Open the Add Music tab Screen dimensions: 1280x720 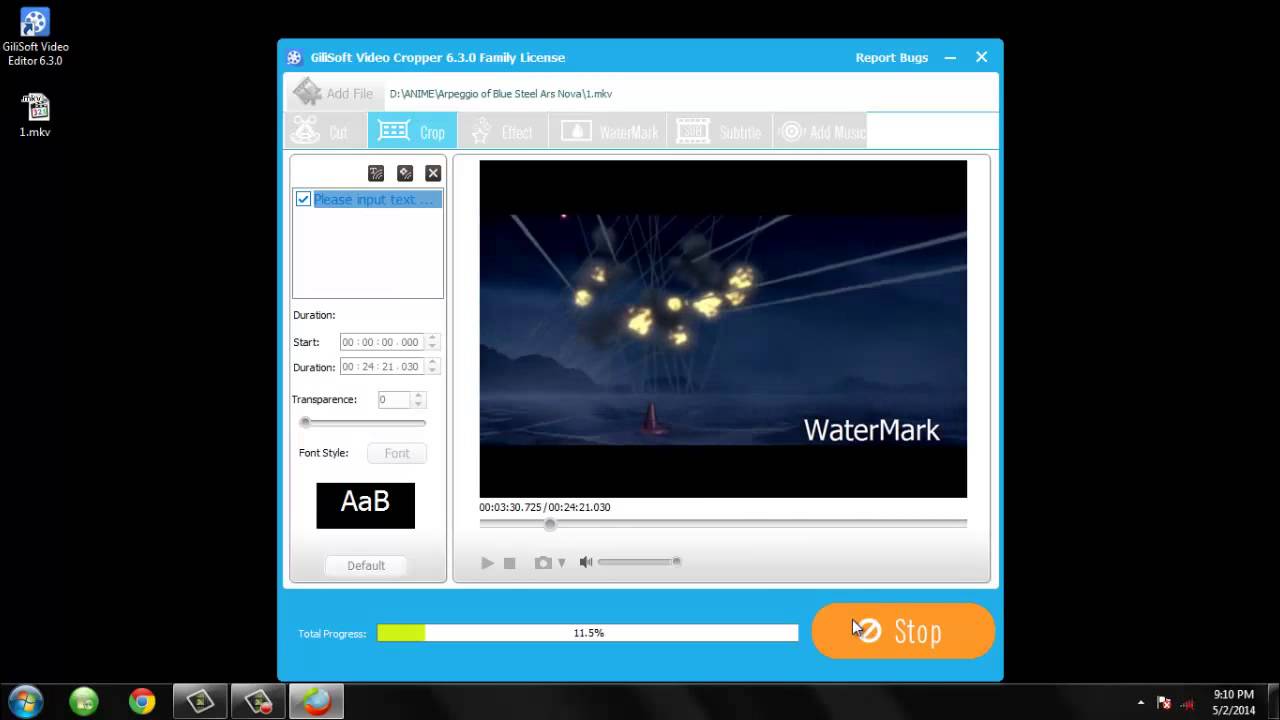821,131
